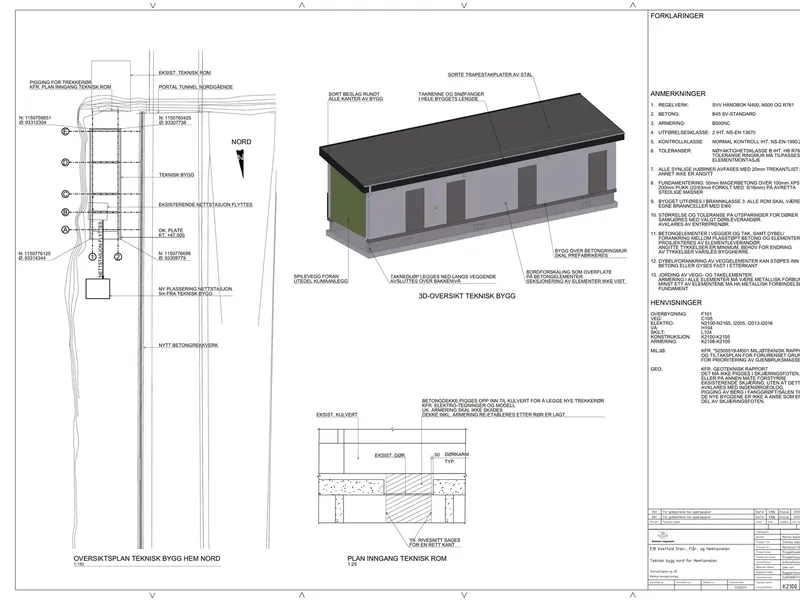Viewport: 800px width, 600px height.
Task: Click note 3 'ARMERING' in ANMERKNINGER
Action: (x=691, y=123)
